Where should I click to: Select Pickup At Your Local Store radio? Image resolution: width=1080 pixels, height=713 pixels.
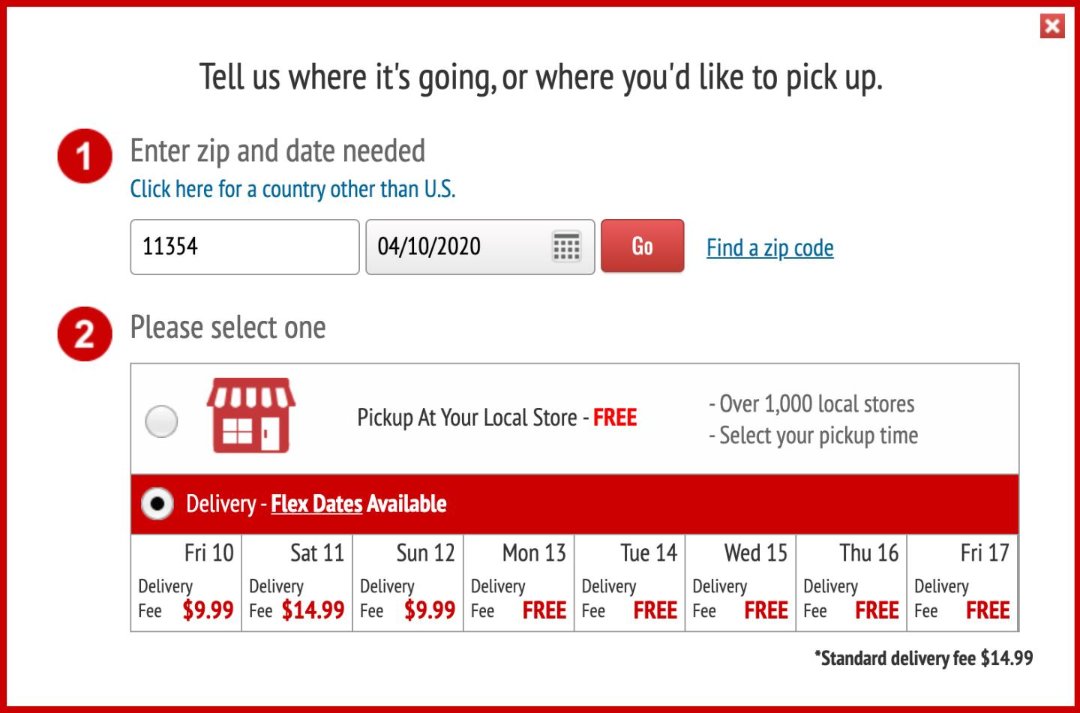pos(161,422)
